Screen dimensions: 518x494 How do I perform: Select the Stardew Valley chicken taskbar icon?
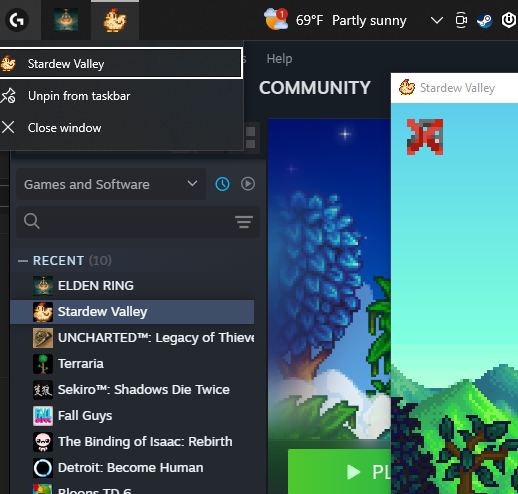point(115,20)
